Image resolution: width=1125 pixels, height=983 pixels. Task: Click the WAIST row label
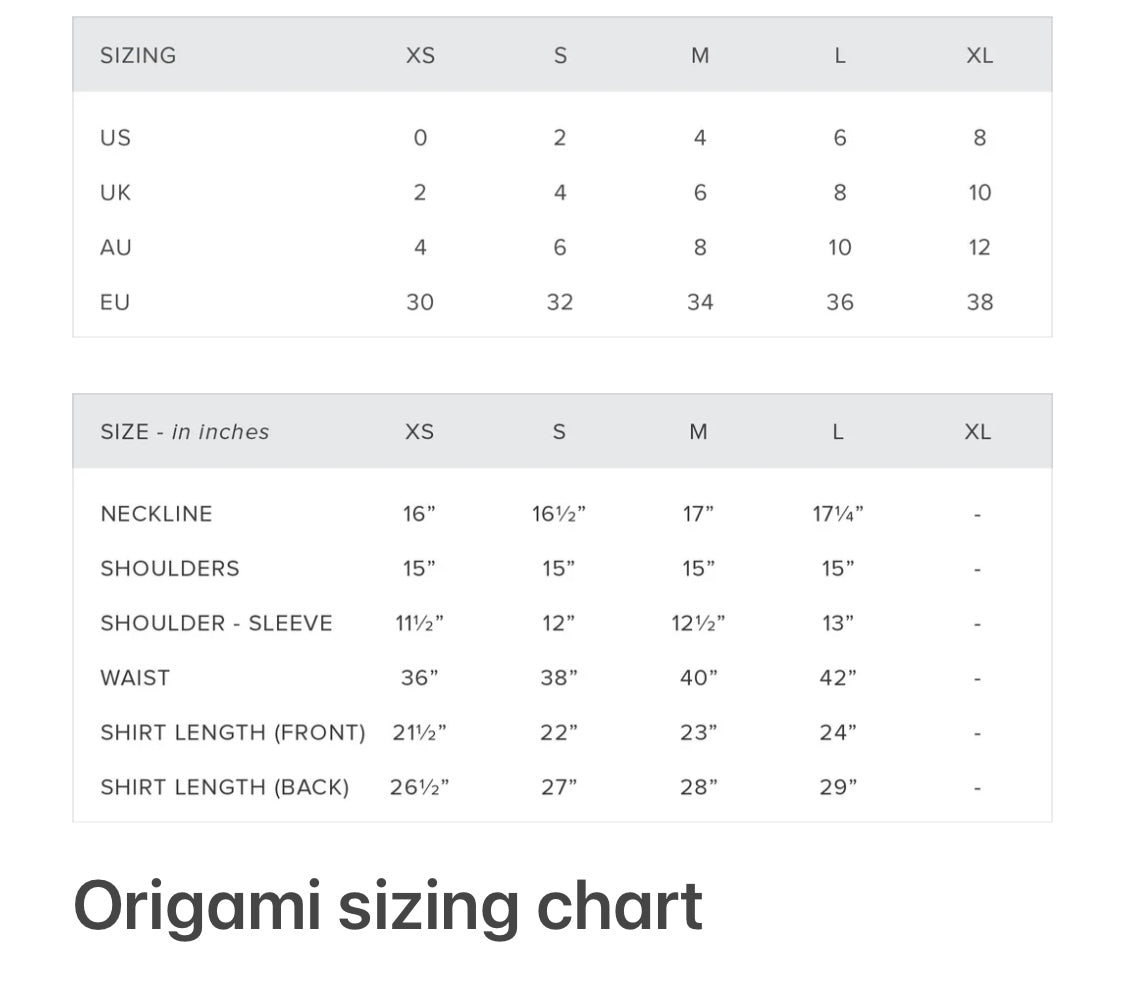(135, 678)
